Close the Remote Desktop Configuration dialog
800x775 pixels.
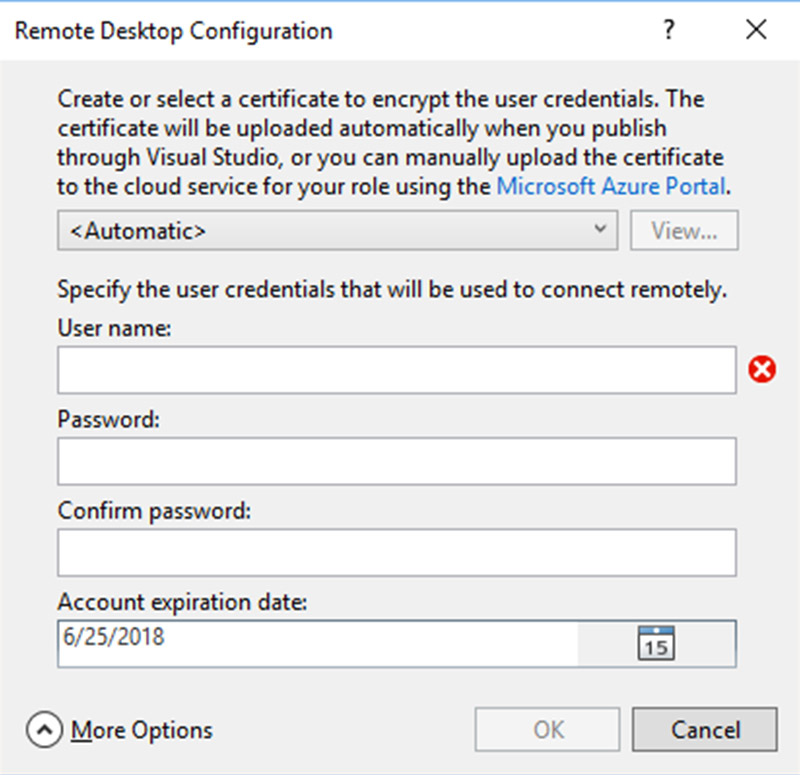tap(756, 30)
